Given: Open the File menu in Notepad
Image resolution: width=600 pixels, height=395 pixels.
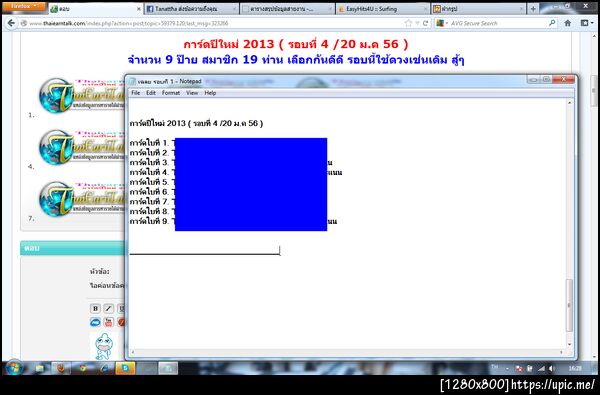Looking at the screenshot, I should point(135,93).
